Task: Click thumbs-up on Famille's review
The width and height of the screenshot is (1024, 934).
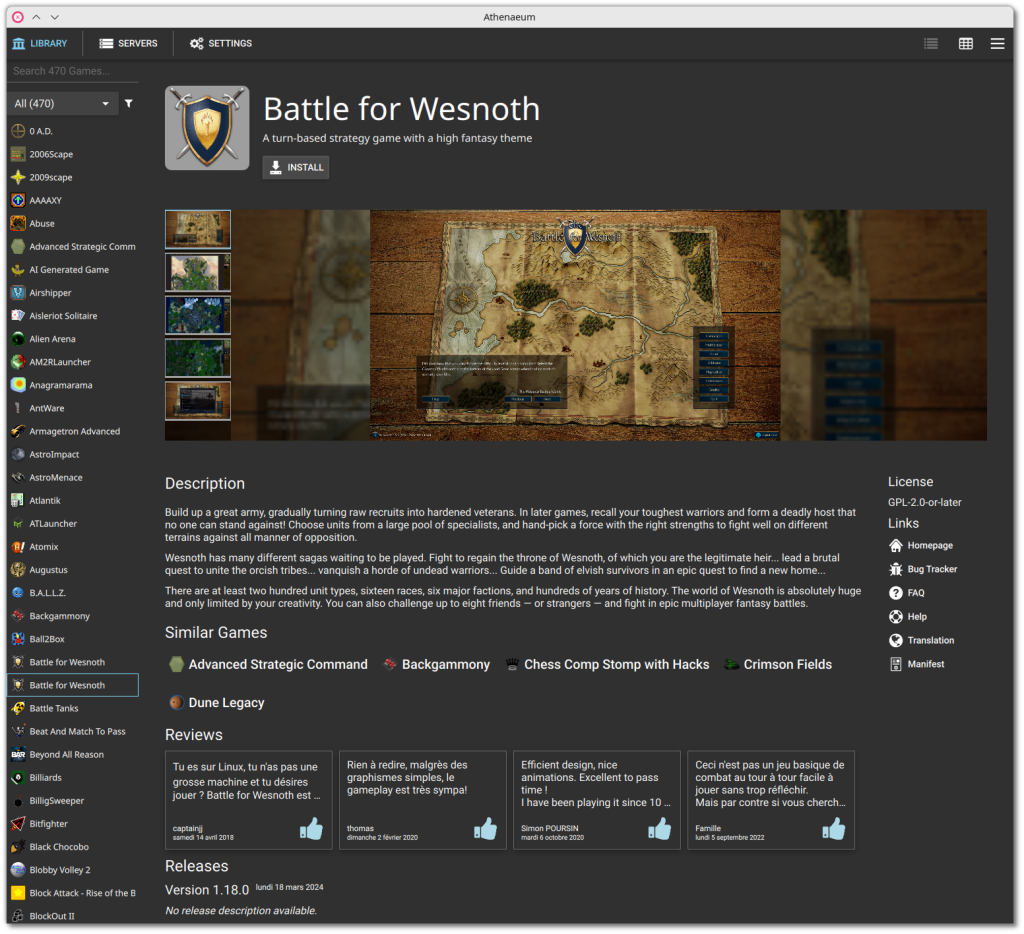Action: [834, 828]
